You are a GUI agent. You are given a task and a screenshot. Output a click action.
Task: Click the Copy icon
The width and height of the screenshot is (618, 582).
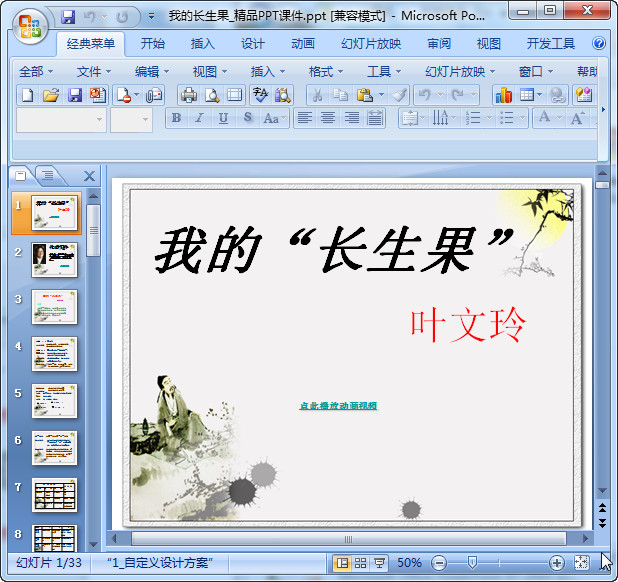click(x=341, y=95)
